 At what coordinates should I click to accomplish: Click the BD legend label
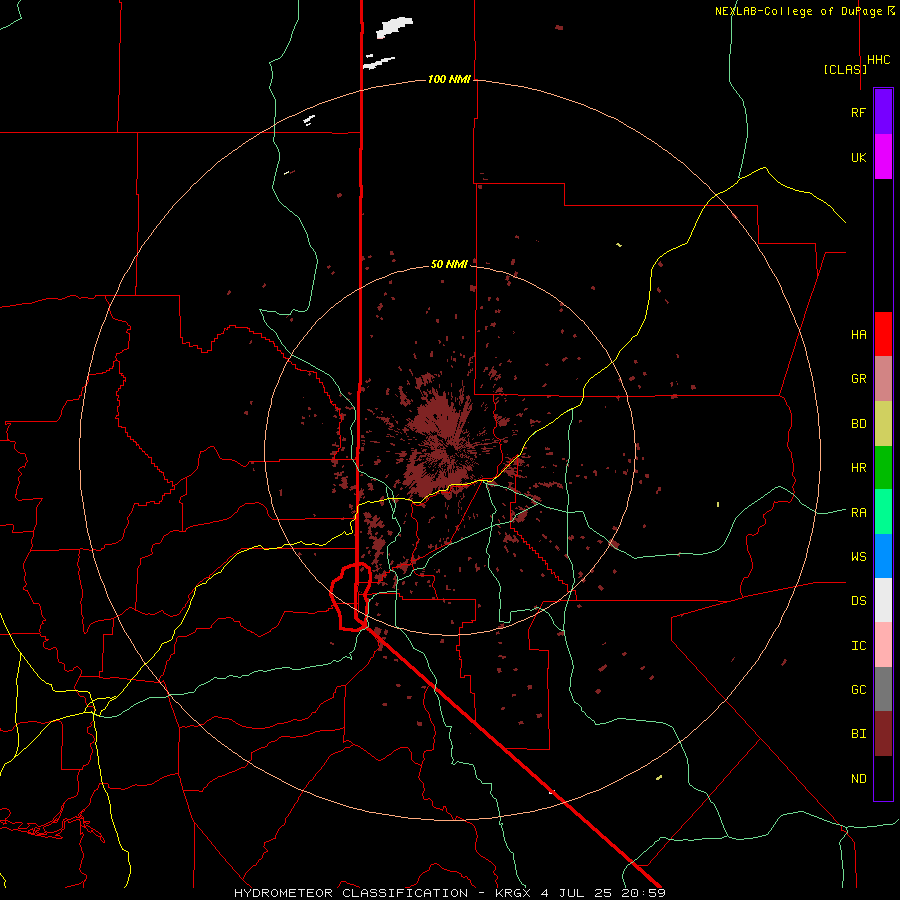[858, 424]
